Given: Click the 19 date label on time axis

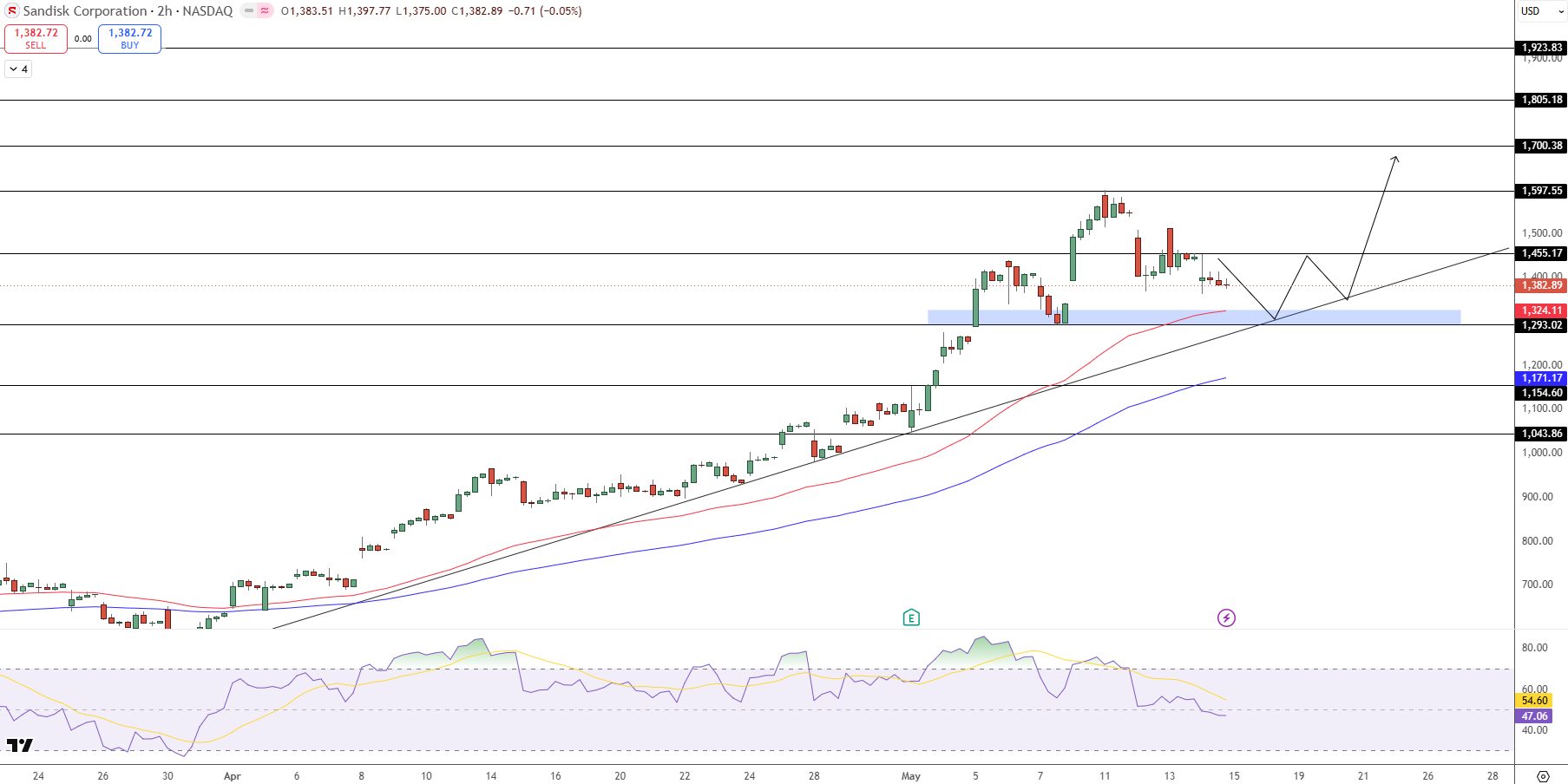Looking at the screenshot, I should click(x=1299, y=776).
